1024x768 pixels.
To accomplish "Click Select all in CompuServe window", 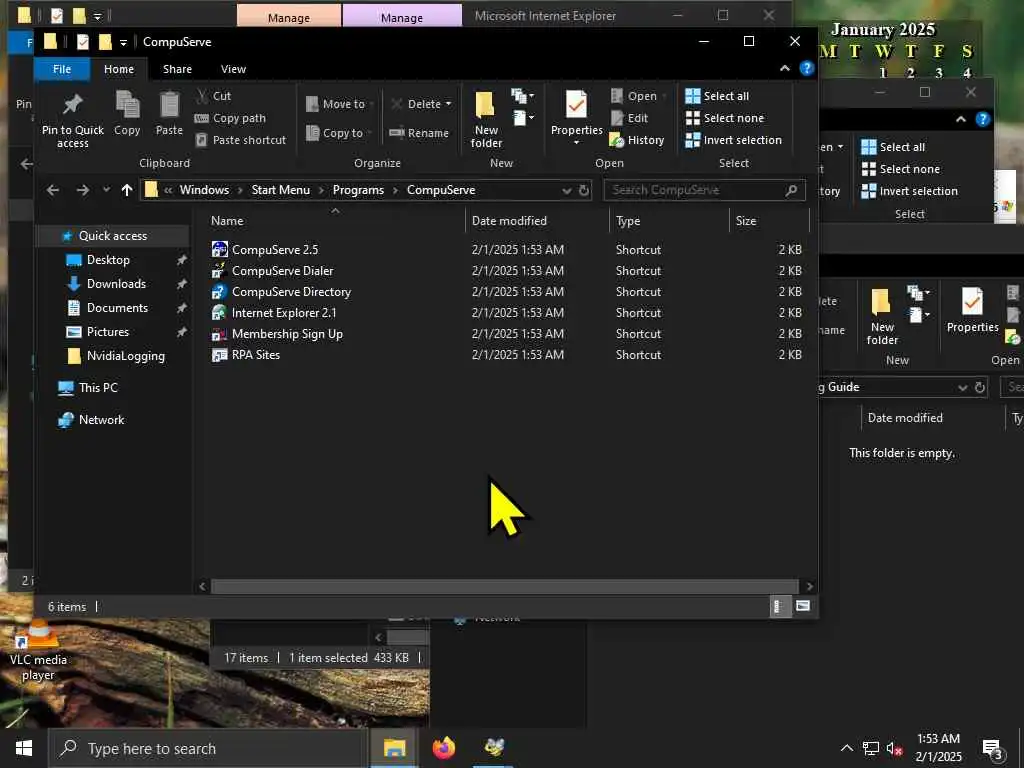I will click(x=717, y=96).
